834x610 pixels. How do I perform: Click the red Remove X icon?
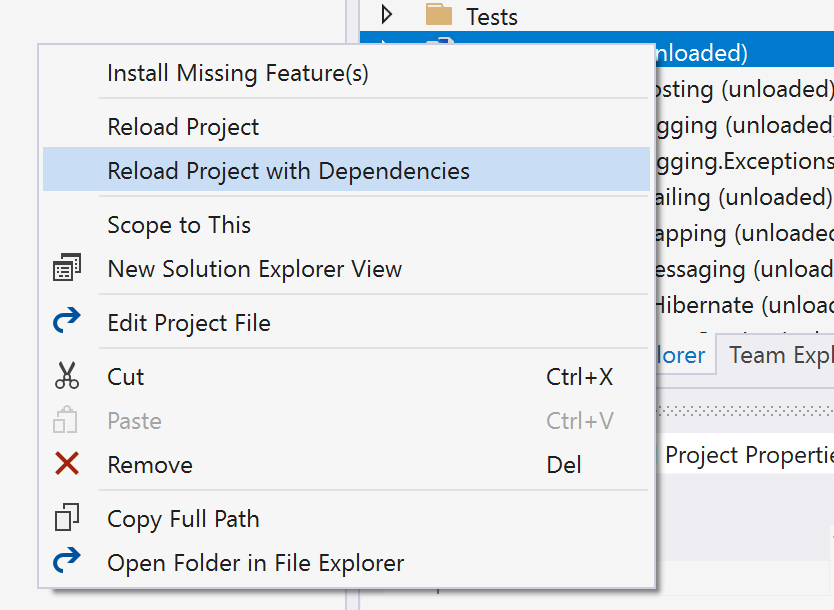67,465
